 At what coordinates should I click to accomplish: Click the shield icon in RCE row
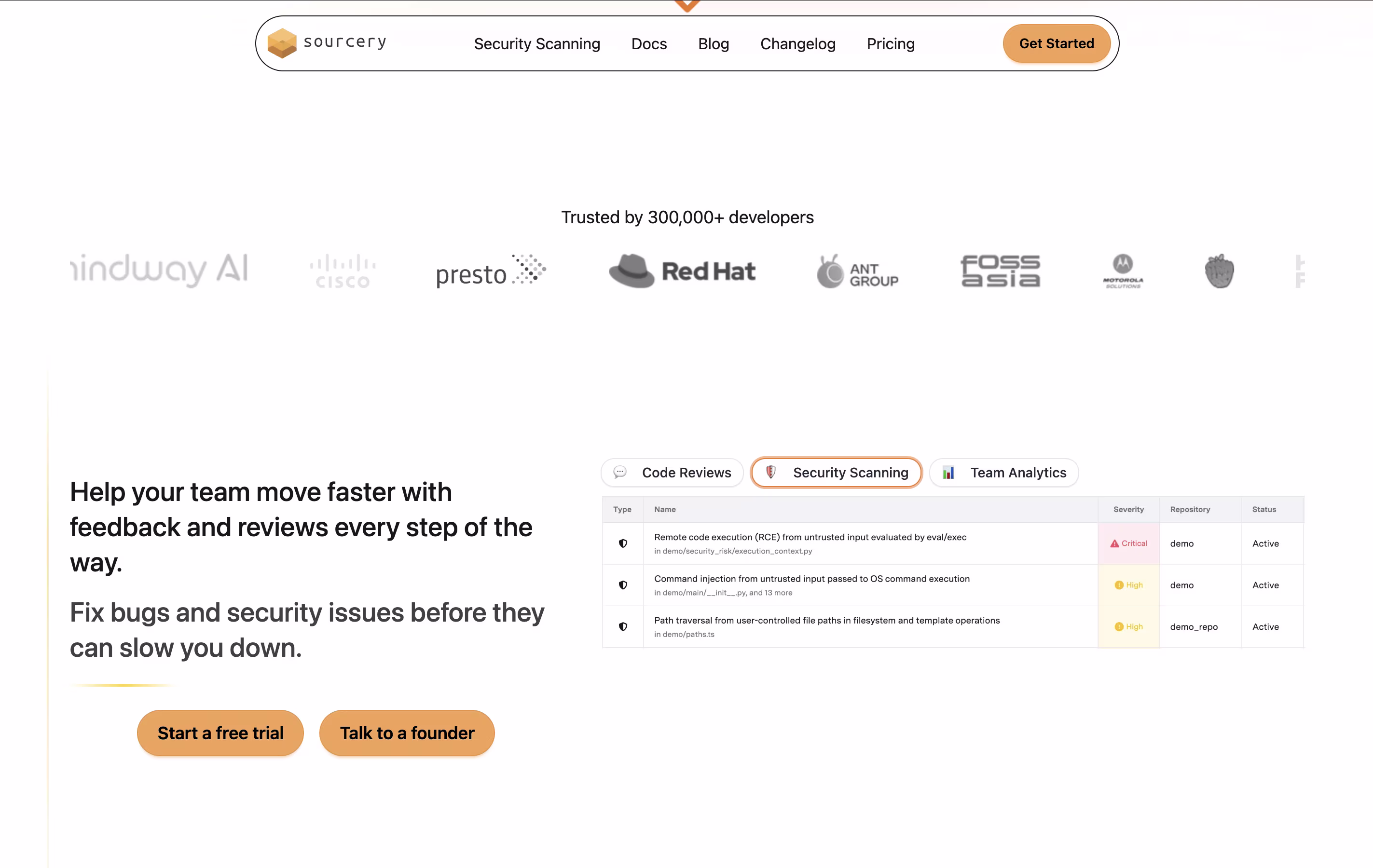click(623, 543)
